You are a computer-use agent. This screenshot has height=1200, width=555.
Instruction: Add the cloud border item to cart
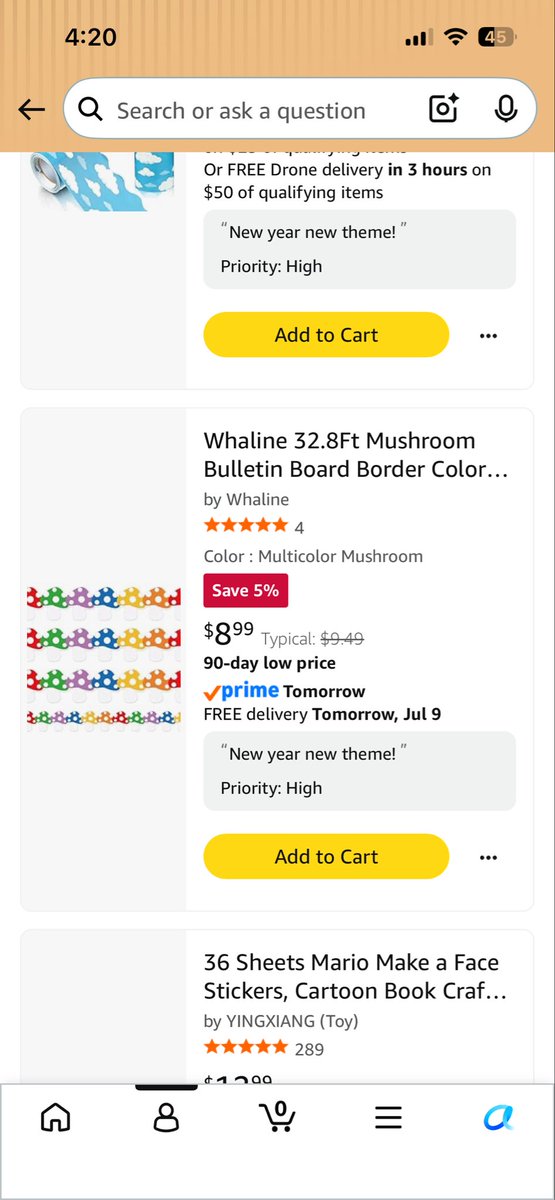[326, 335]
